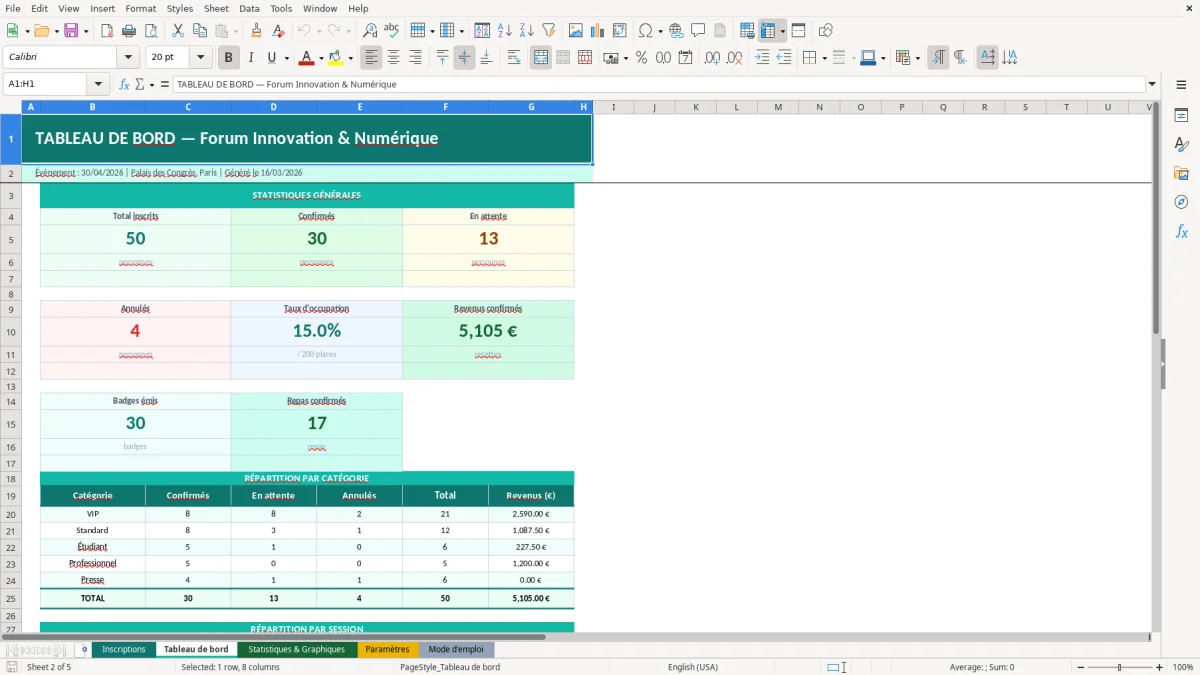
Task: Click column header D
Action: 274,107
